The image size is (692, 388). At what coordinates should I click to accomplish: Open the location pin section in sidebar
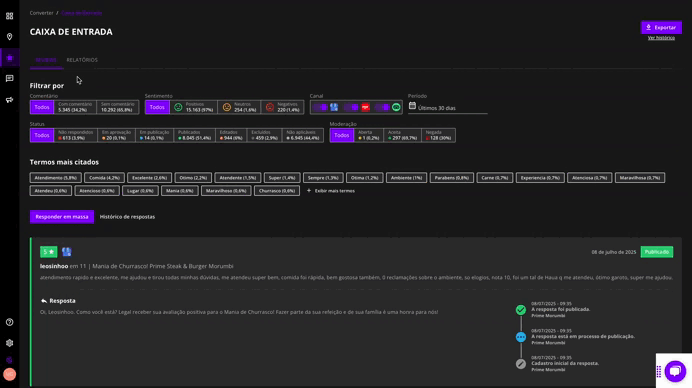pos(9,37)
